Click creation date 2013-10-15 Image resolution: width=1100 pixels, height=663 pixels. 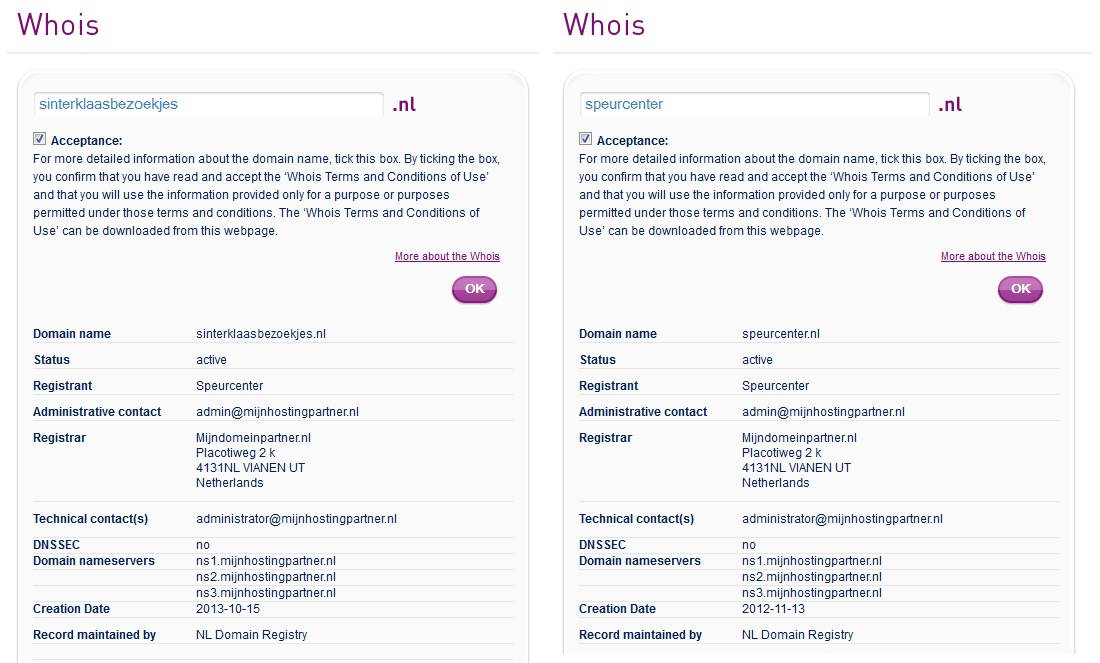coord(228,609)
